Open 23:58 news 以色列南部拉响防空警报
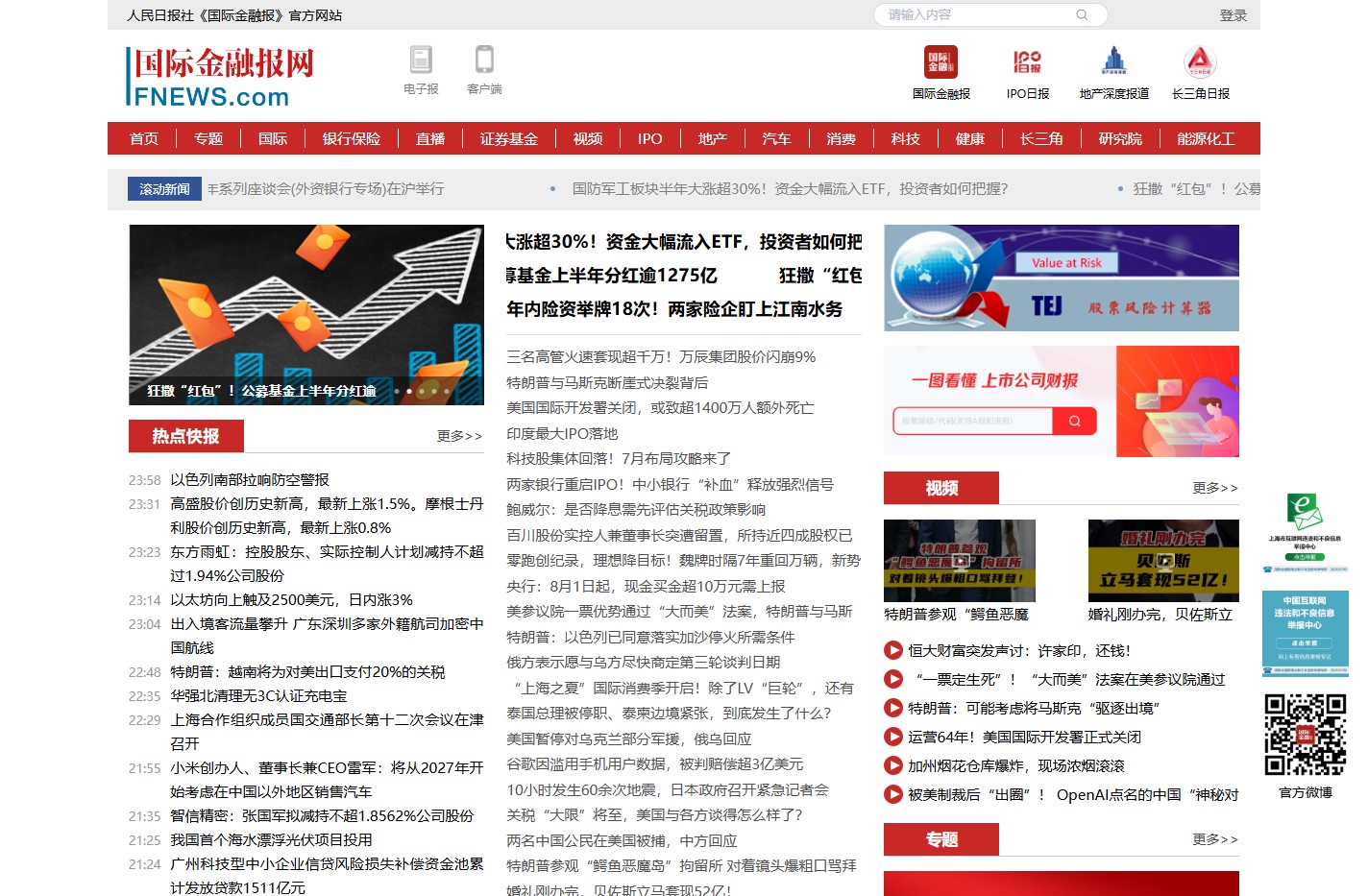1368x896 pixels. point(250,479)
